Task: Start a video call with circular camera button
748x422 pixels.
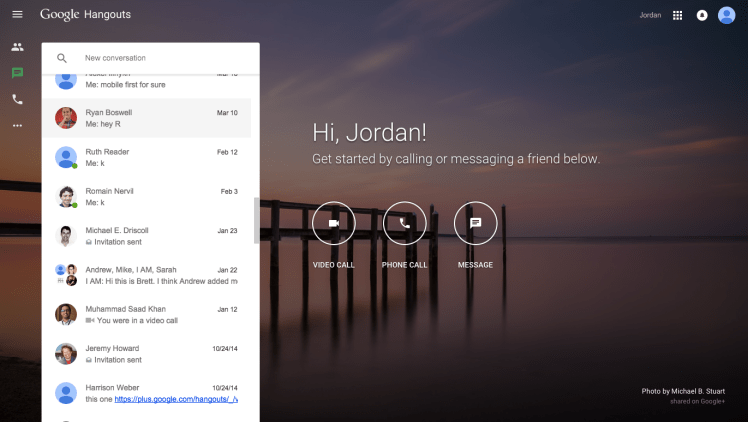Action: click(x=333, y=223)
